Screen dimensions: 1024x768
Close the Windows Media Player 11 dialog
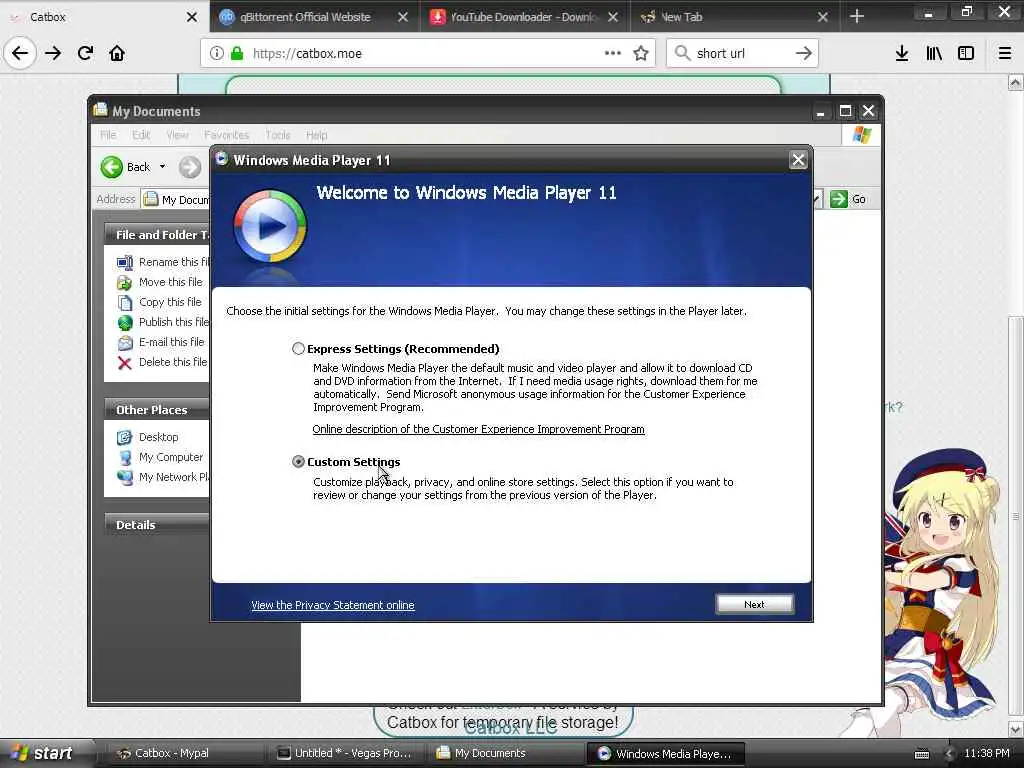tap(798, 160)
